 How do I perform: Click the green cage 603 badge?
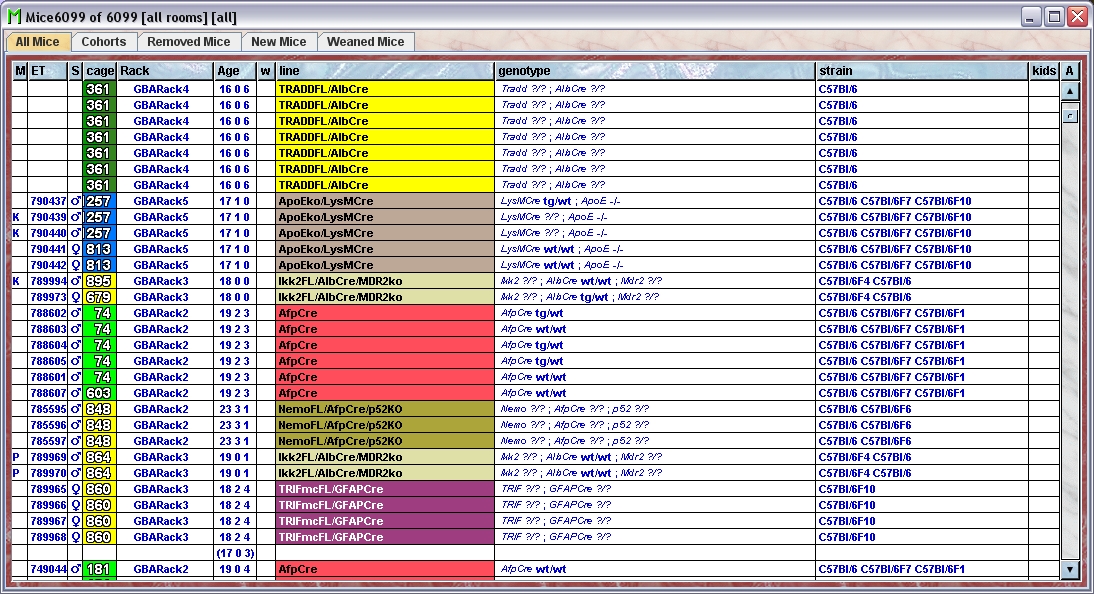pyautogui.click(x=99, y=393)
